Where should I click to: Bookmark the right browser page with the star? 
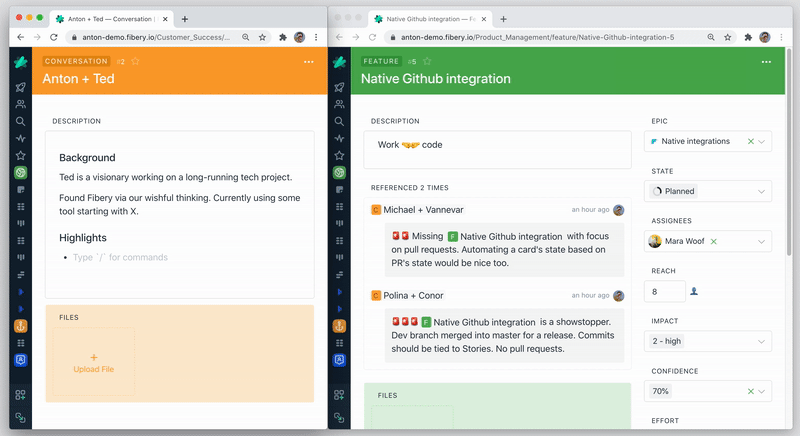pos(726,36)
